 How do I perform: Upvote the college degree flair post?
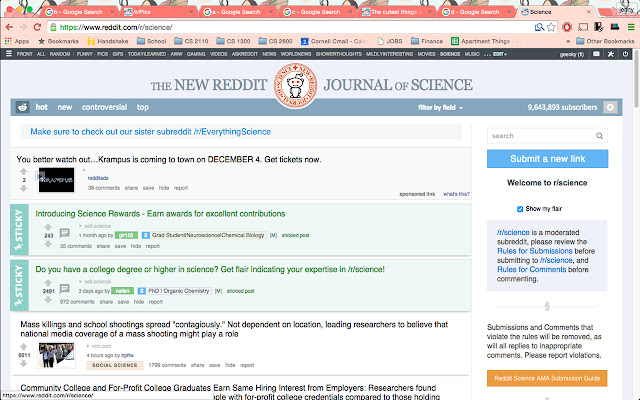pyautogui.click(x=48, y=283)
